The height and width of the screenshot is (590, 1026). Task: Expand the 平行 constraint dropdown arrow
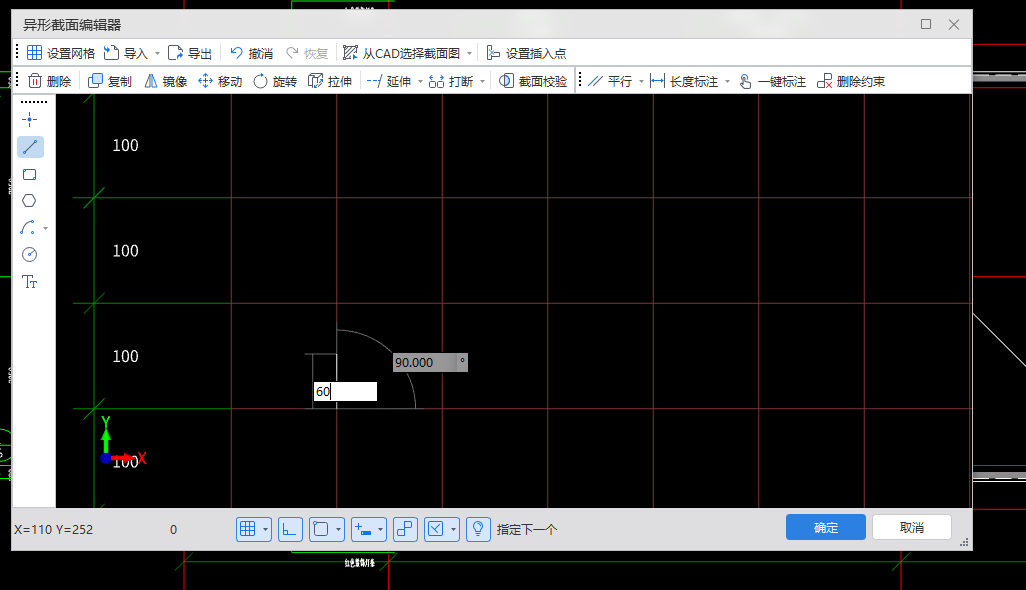pos(641,82)
